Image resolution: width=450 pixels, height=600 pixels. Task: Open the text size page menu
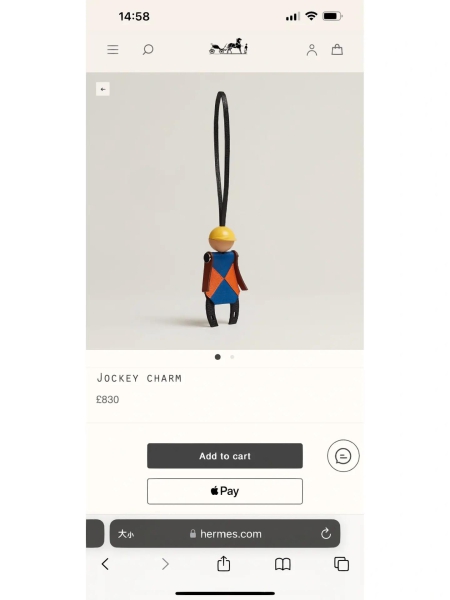pyautogui.click(x=126, y=533)
